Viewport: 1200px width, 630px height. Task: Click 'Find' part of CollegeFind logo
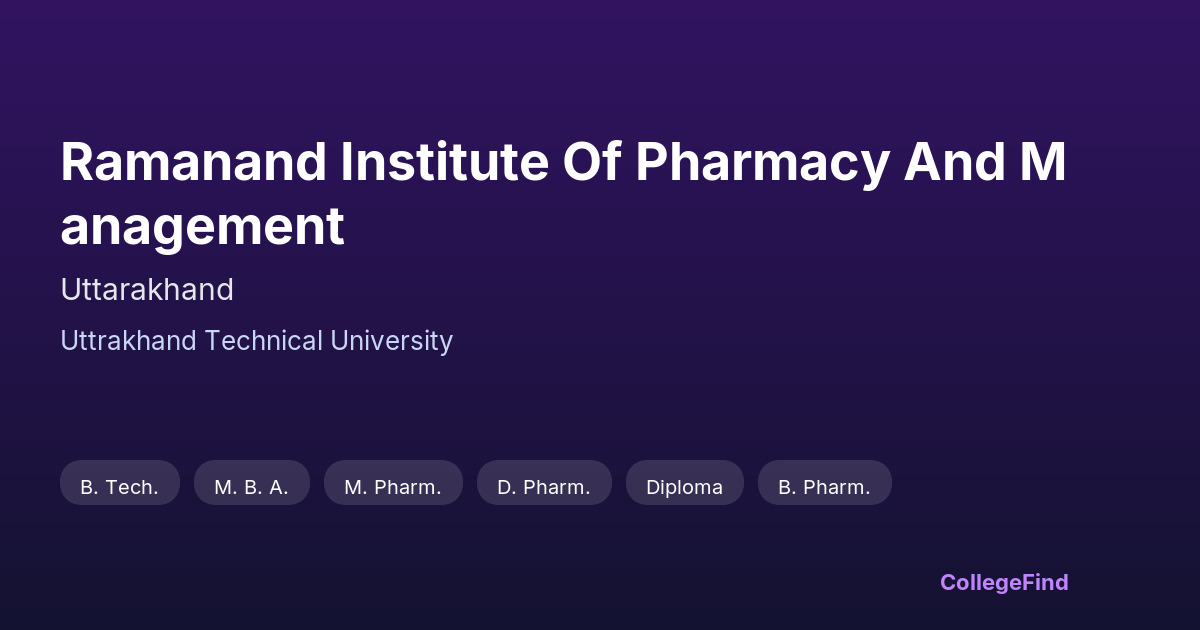pyautogui.click(x=1042, y=582)
